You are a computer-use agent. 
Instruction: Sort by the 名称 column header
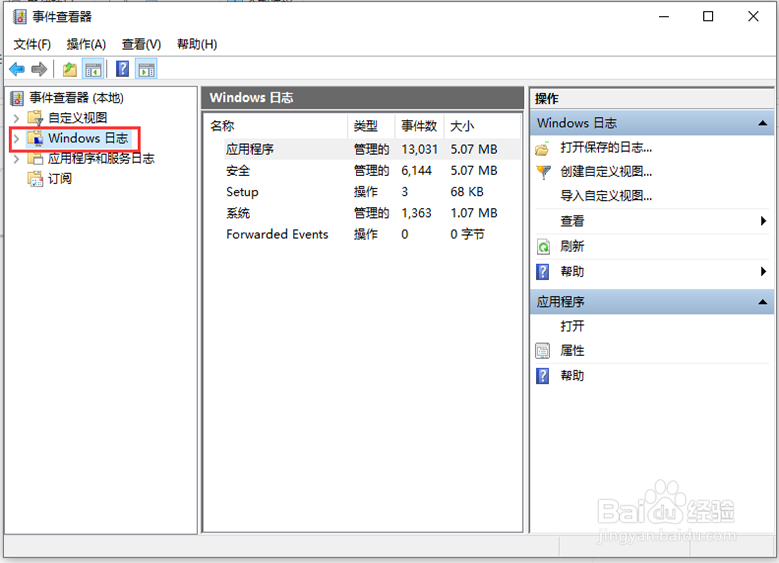[x=276, y=126]
